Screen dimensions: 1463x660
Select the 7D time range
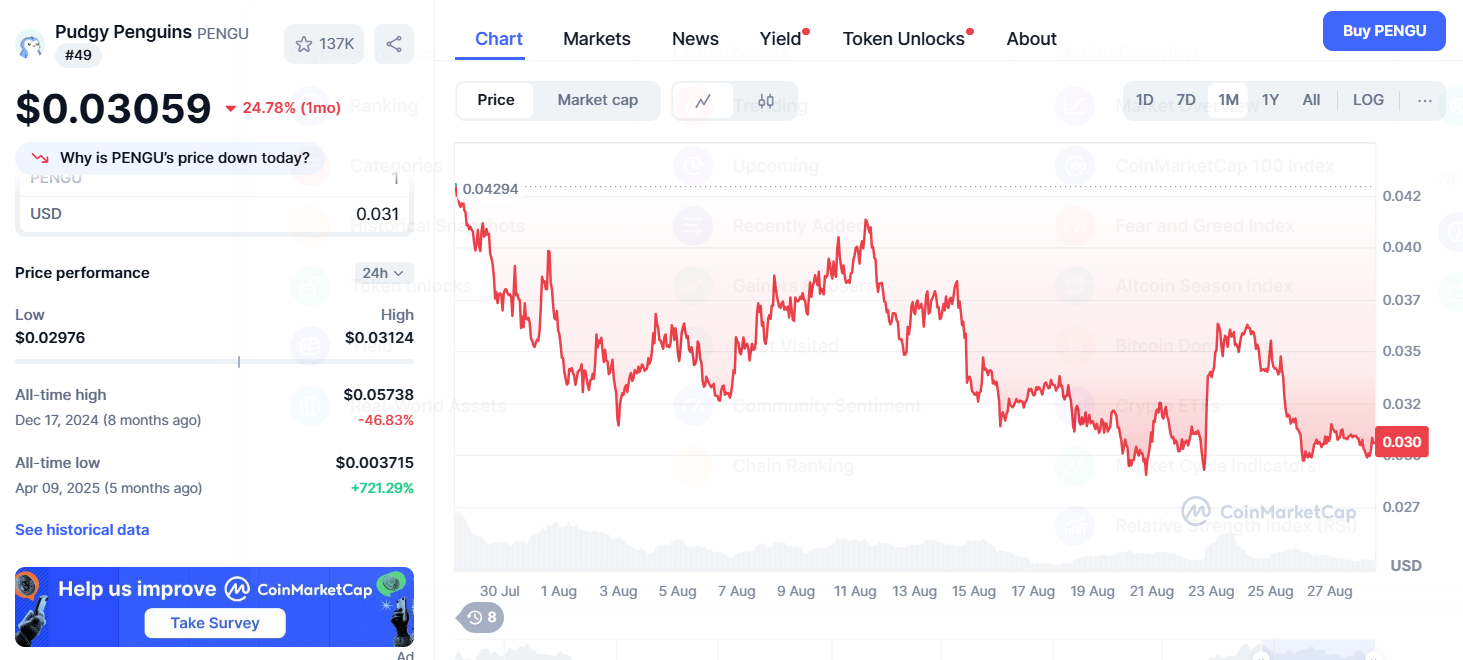(x=1186, y=100)
